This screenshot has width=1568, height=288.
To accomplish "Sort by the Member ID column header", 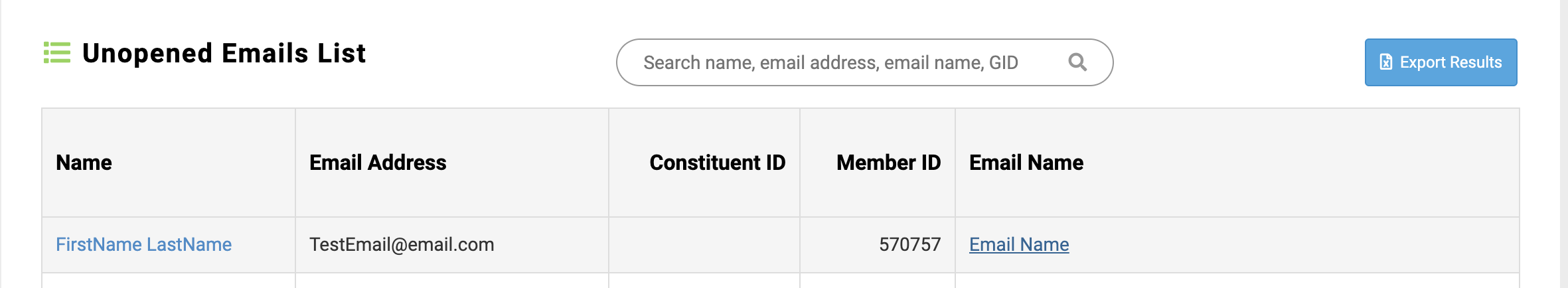I will tap(888, 163).
